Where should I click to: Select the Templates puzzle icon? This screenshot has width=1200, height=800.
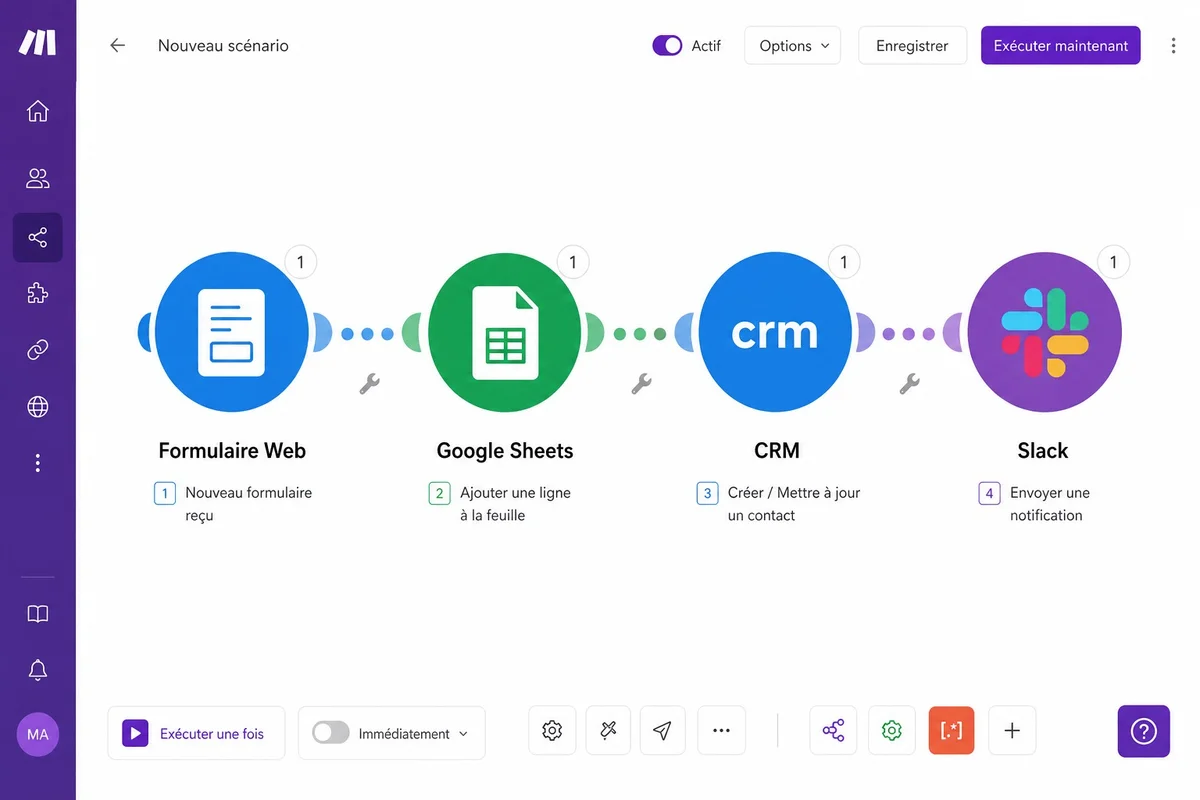coord(37,293)
